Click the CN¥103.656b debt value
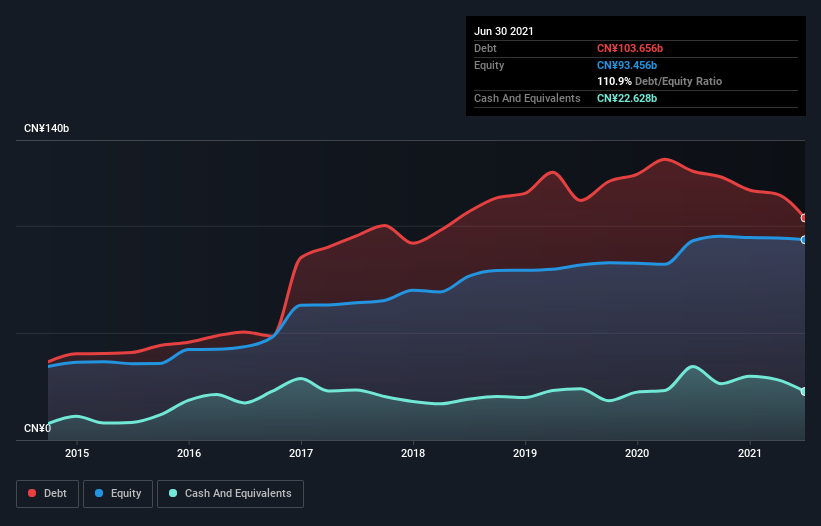Screen dimensions: 821x526 click(x=630, y=48)
